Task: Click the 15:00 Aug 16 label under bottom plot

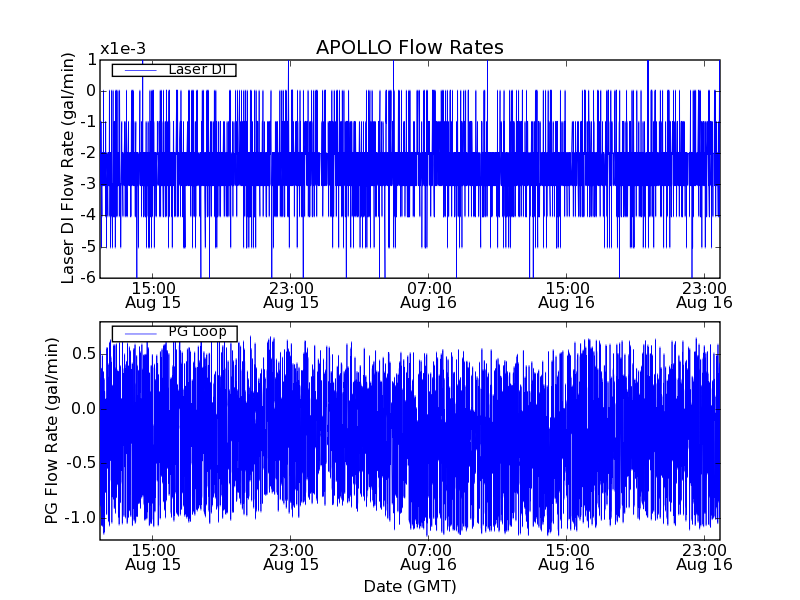Action: (x=566, y=557)
